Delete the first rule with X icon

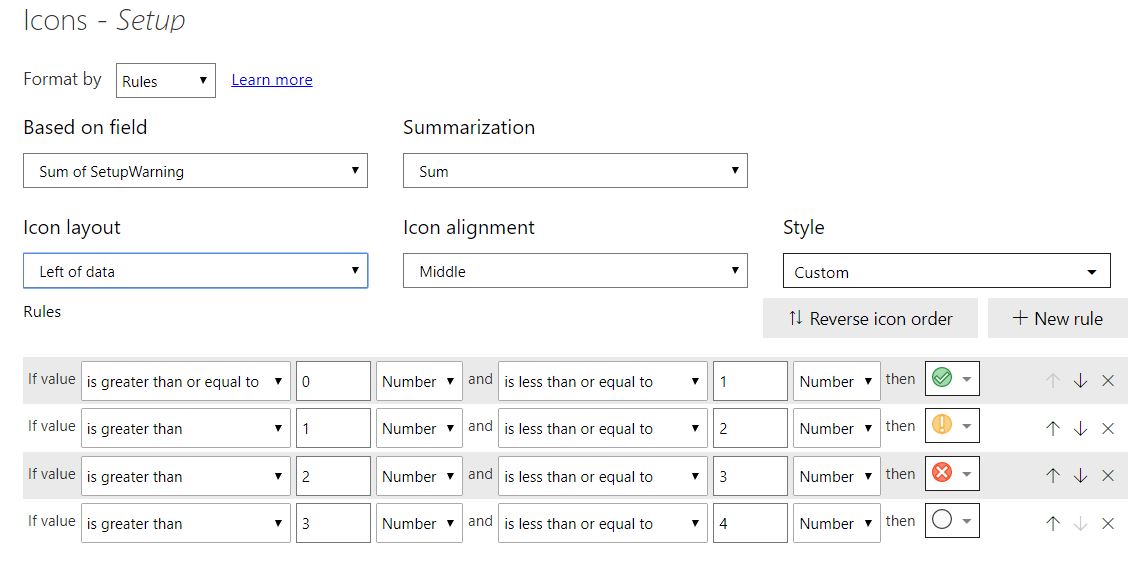tap(1107, 381)
